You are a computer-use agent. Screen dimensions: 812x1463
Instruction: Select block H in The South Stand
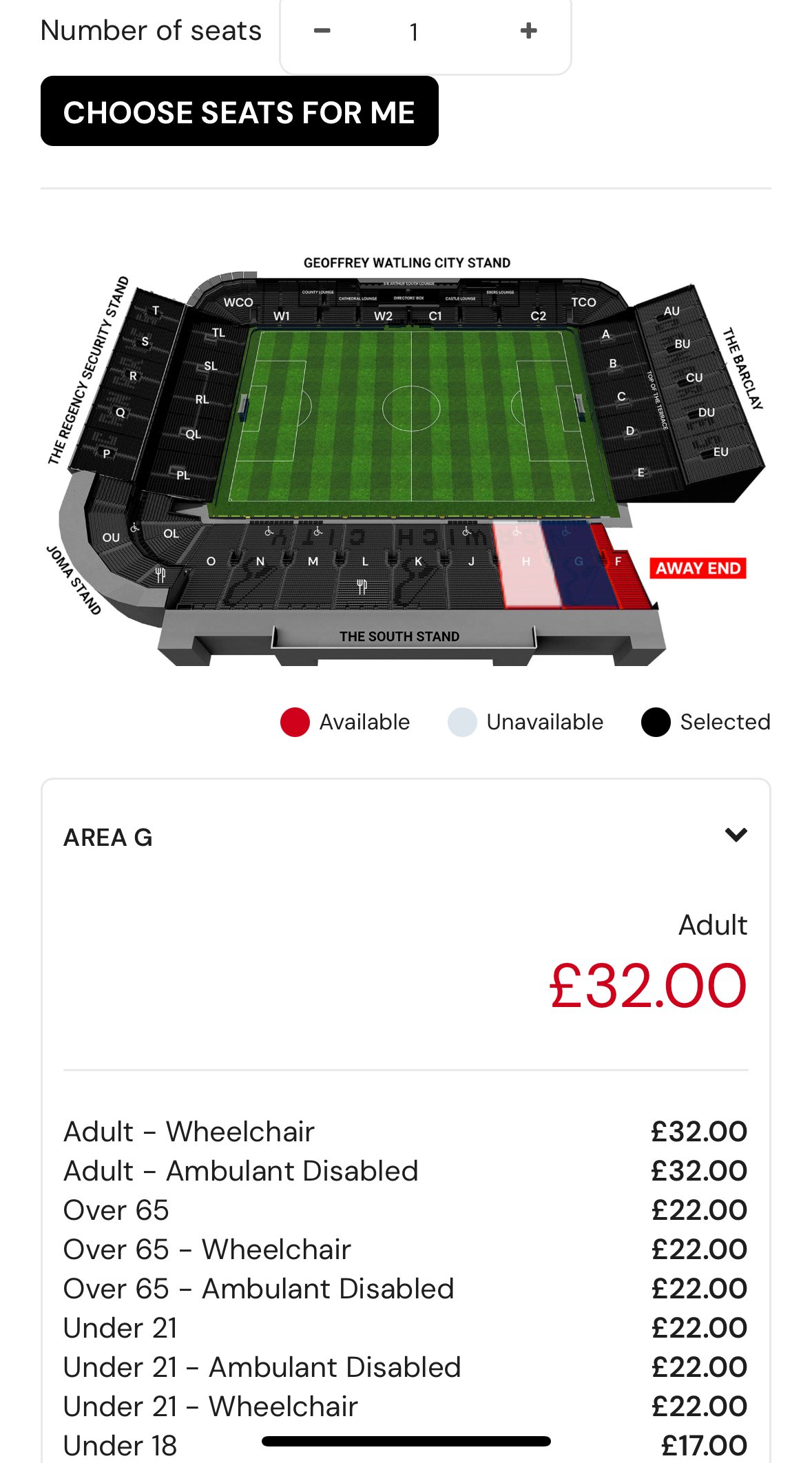point(528,568)
